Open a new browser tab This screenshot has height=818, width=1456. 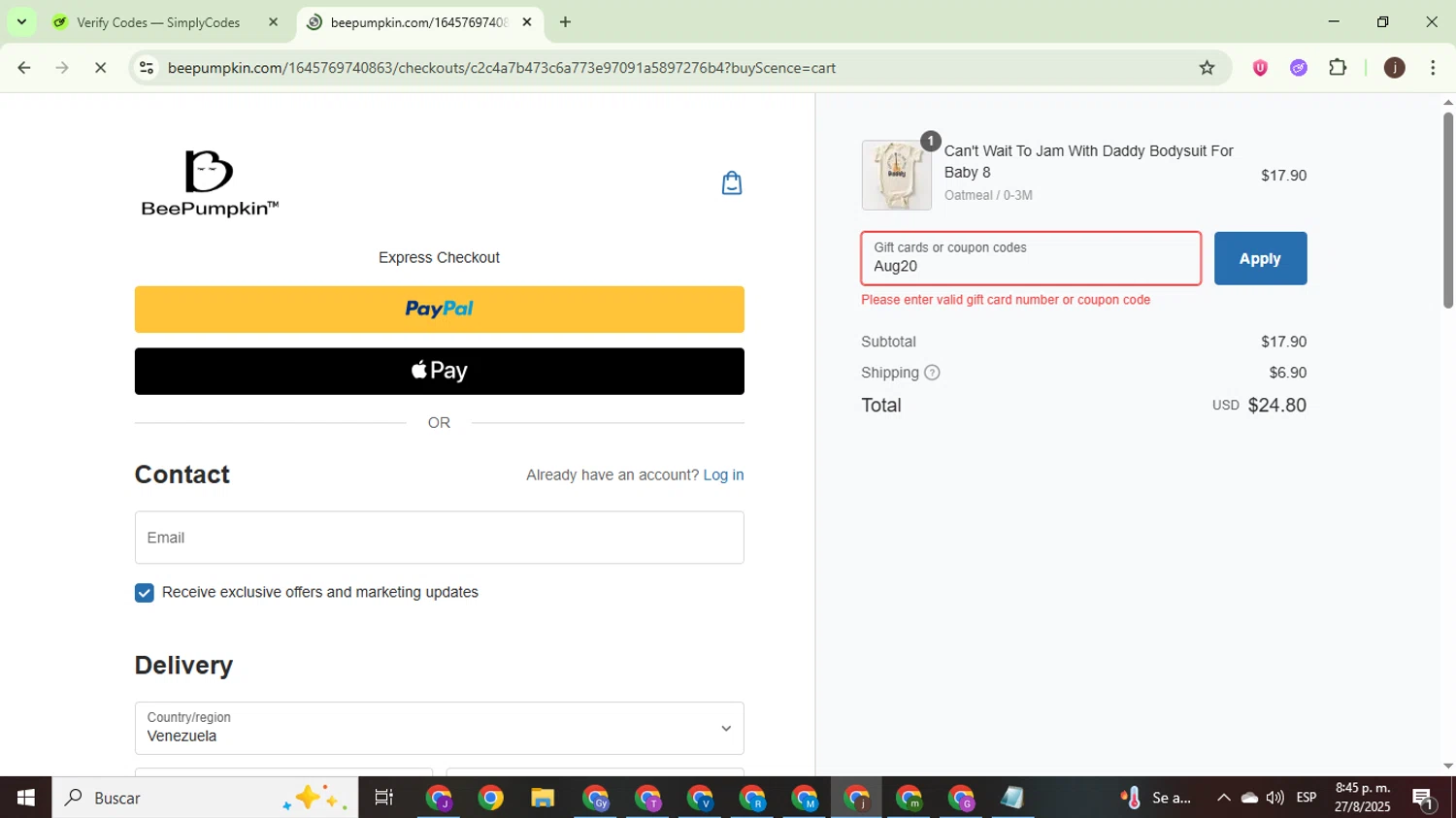pos(565,22)
